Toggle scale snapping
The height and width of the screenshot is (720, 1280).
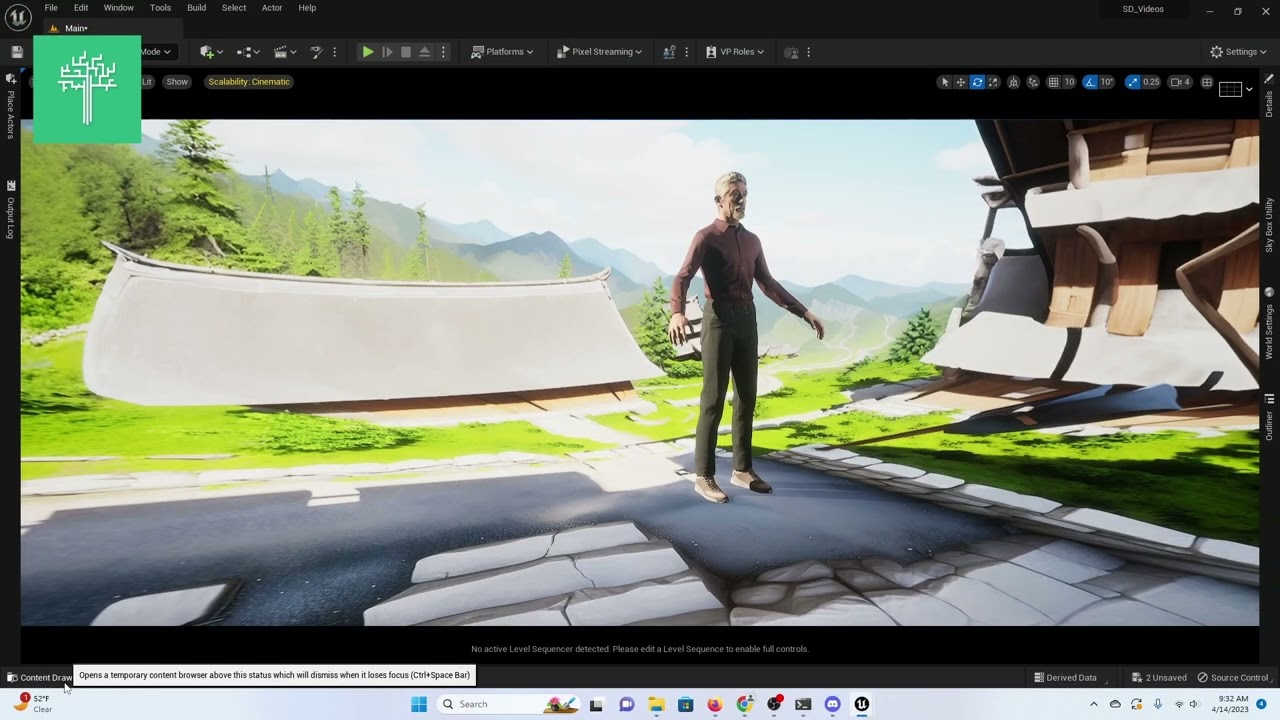1132,82
